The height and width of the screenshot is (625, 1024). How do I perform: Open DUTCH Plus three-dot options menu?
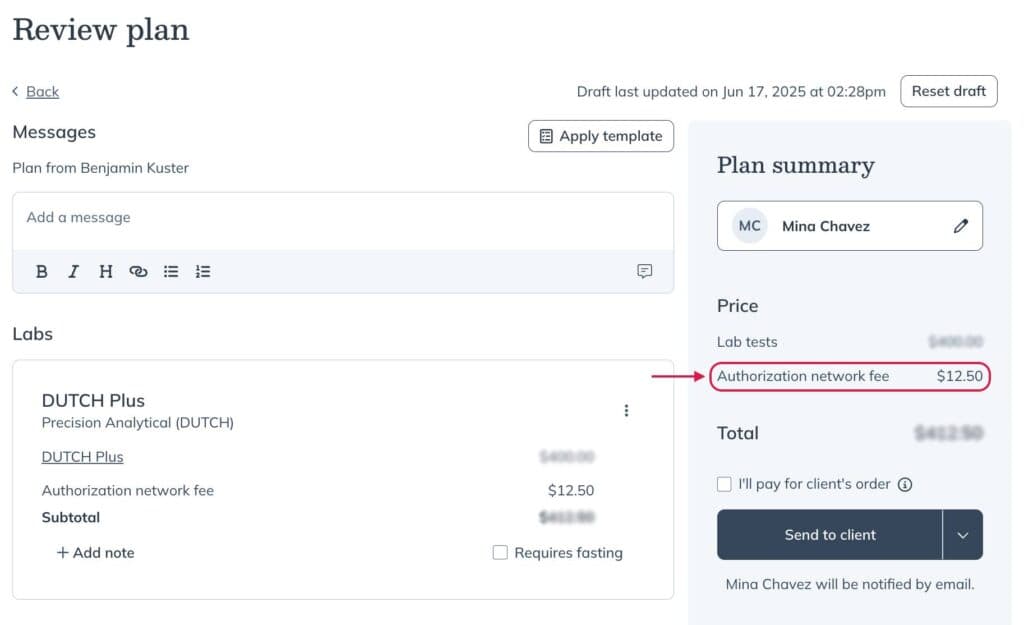point(626,410)
